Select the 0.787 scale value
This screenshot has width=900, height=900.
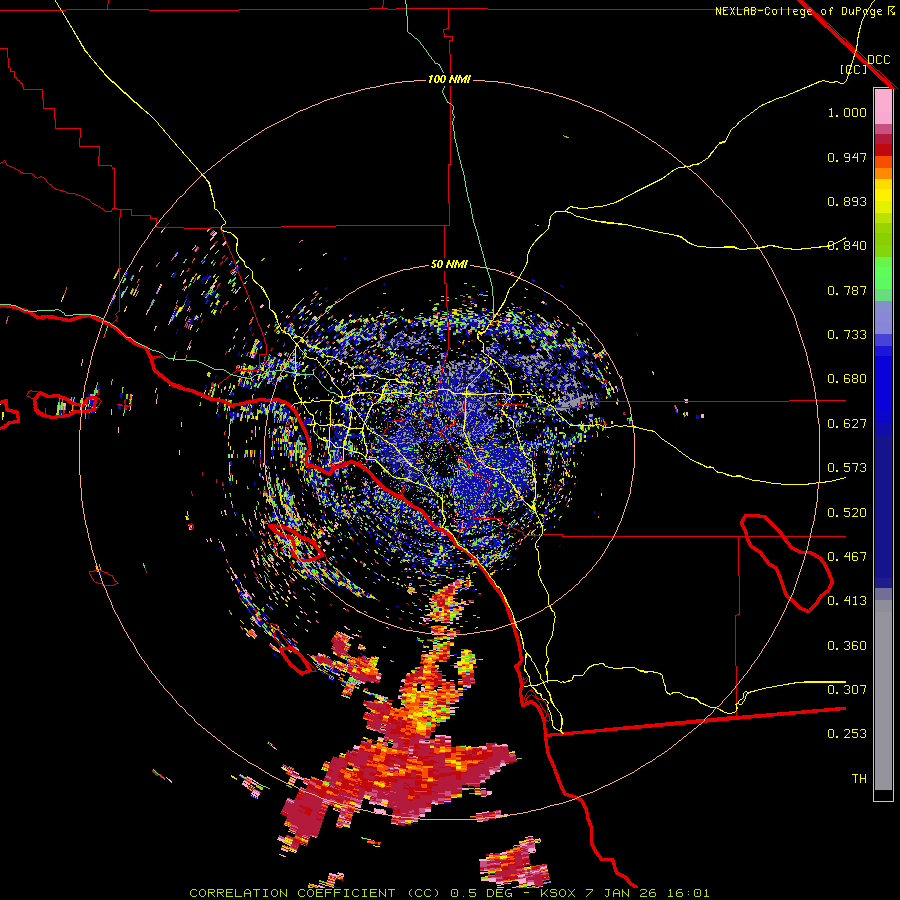847,290
